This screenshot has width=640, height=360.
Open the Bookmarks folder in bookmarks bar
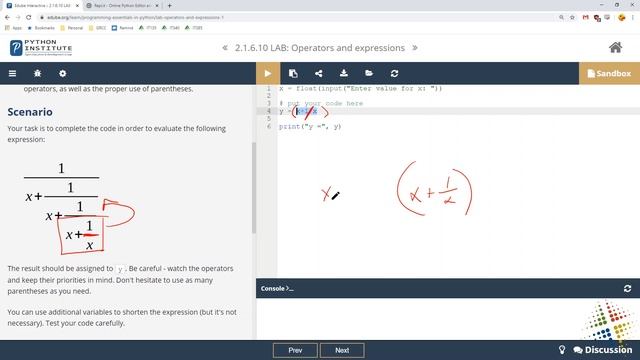click(x=41, y=28)
